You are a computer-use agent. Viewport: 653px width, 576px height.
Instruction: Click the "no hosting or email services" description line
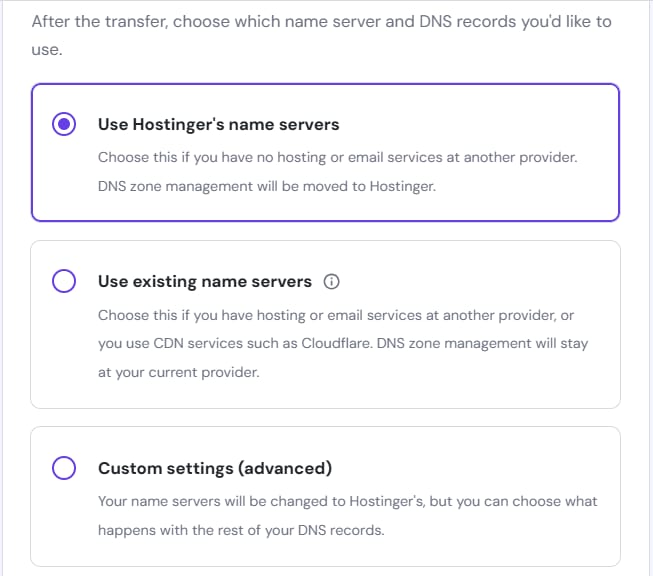point(338,157)
